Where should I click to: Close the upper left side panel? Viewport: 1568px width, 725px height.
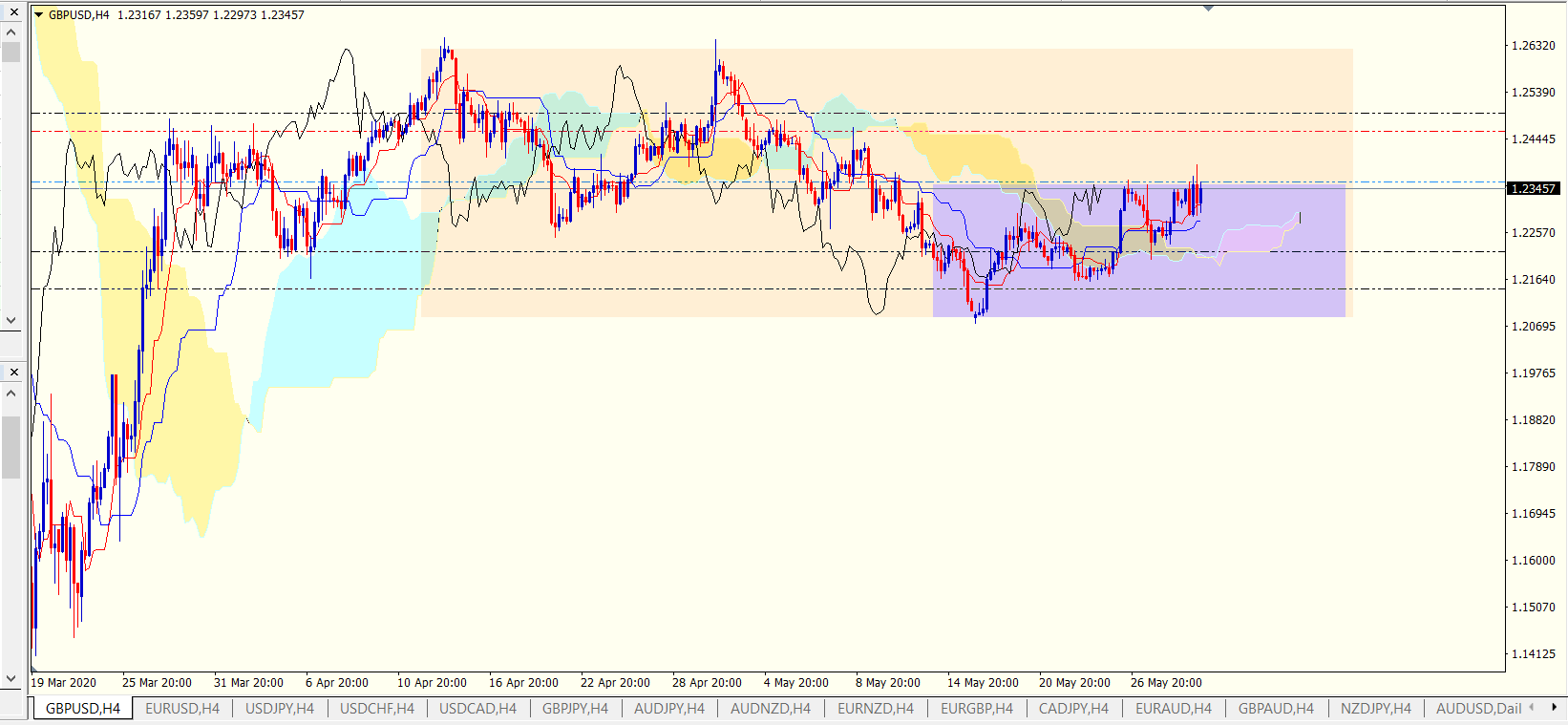[x=13, y=12]
